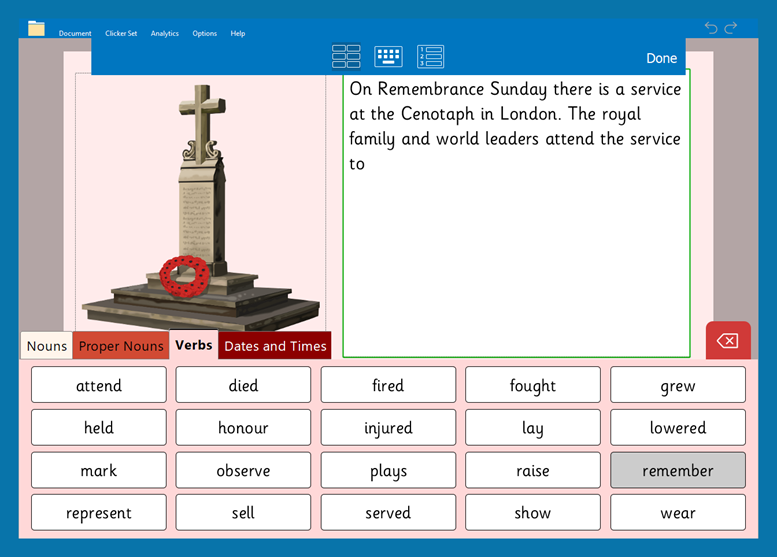
Task: Click the undo arrow icon
Action: tap(711, 28)
